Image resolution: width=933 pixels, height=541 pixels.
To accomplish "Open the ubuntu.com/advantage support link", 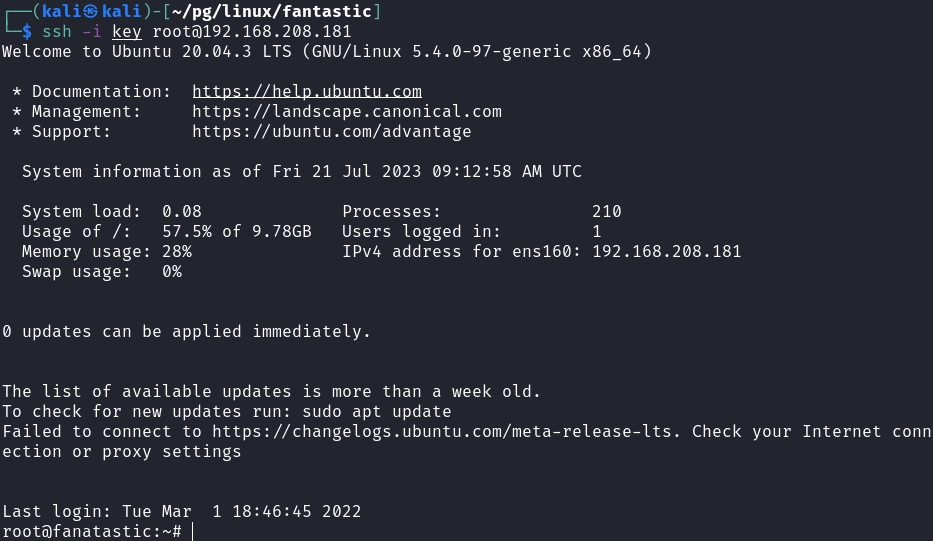I will pos(331,131).
